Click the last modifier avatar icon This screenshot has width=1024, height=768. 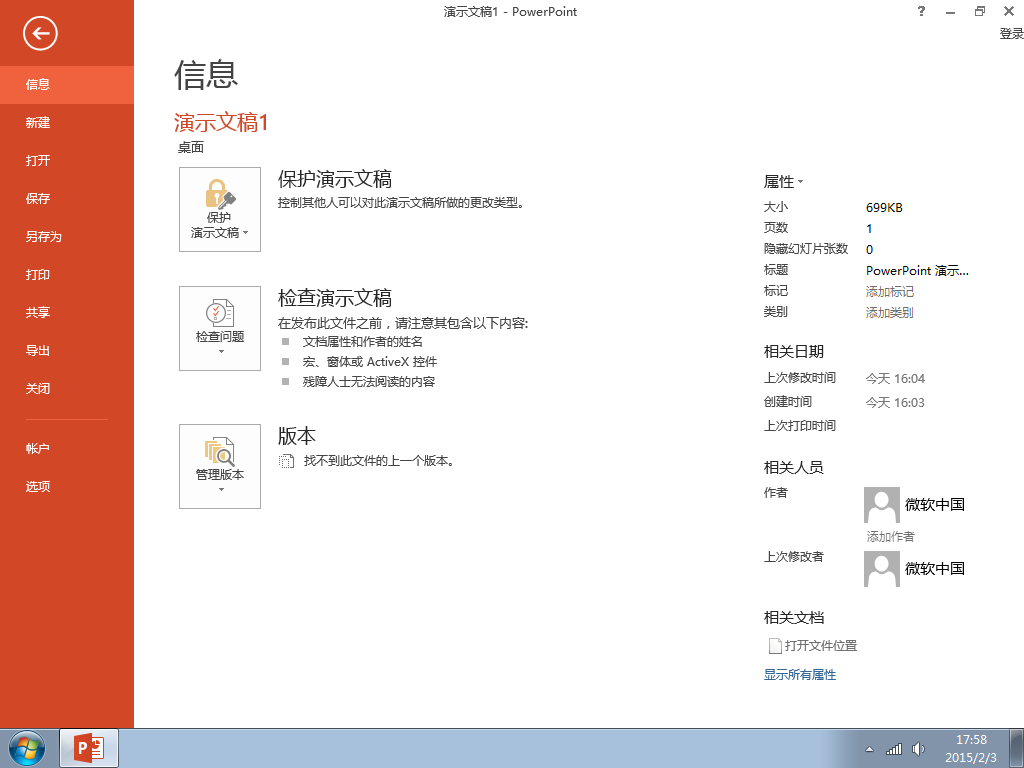coord(882,568)
